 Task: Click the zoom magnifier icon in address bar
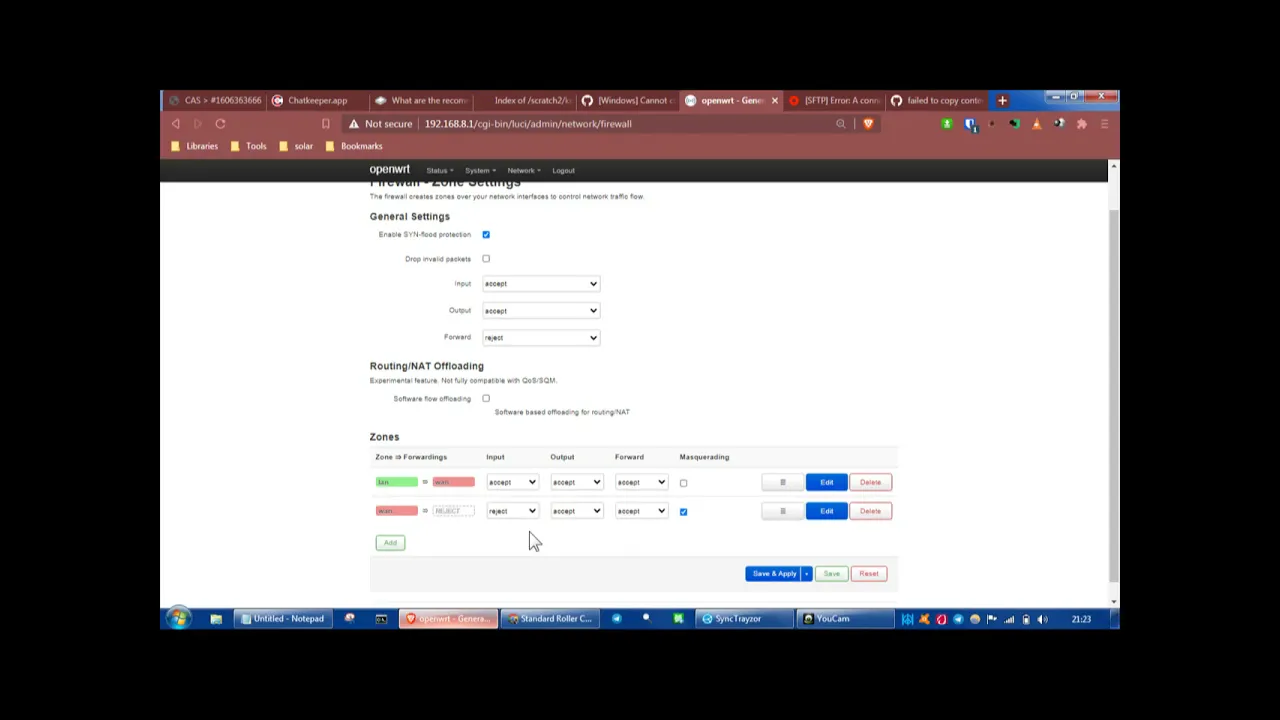[x=841, y=124]
